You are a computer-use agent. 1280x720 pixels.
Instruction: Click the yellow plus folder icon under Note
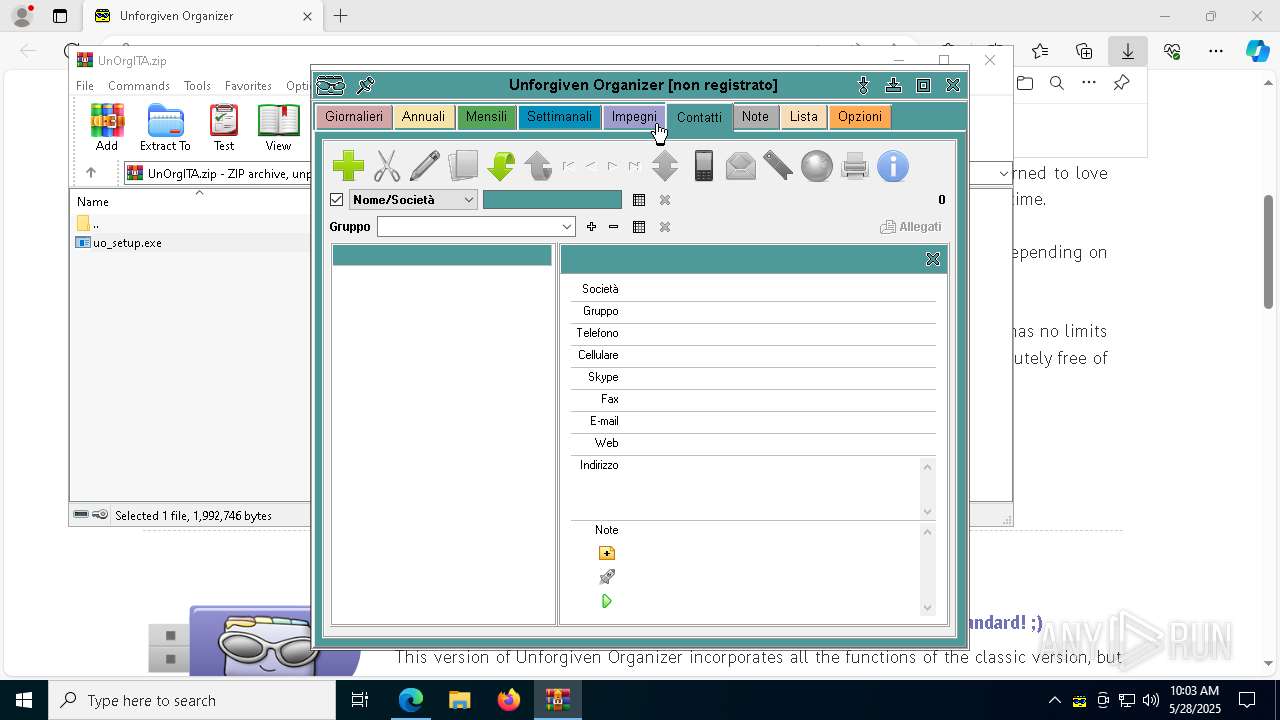point(607,553)
